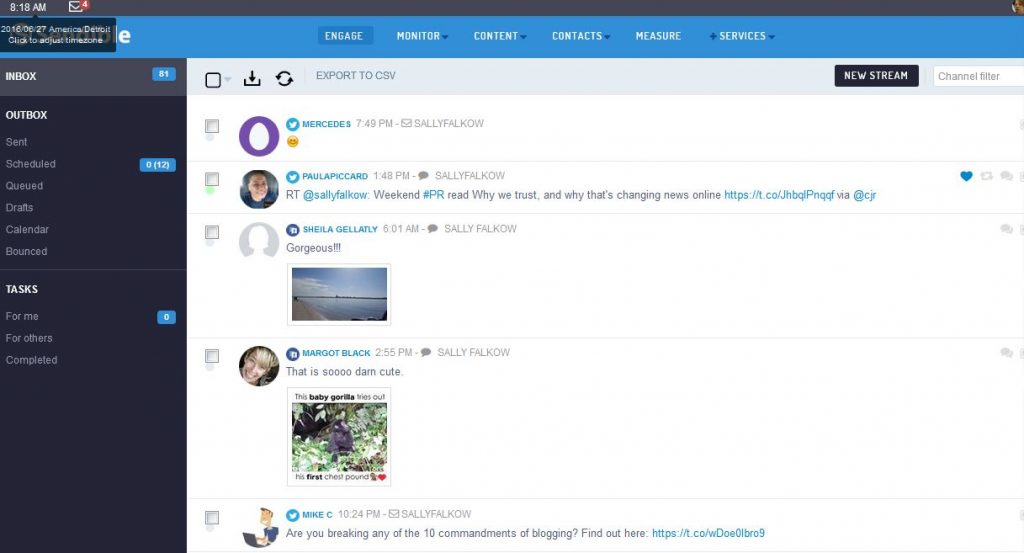Open reply icon on Margot Black's post
Screen dimensions: 1024x553
[1006, 353]
